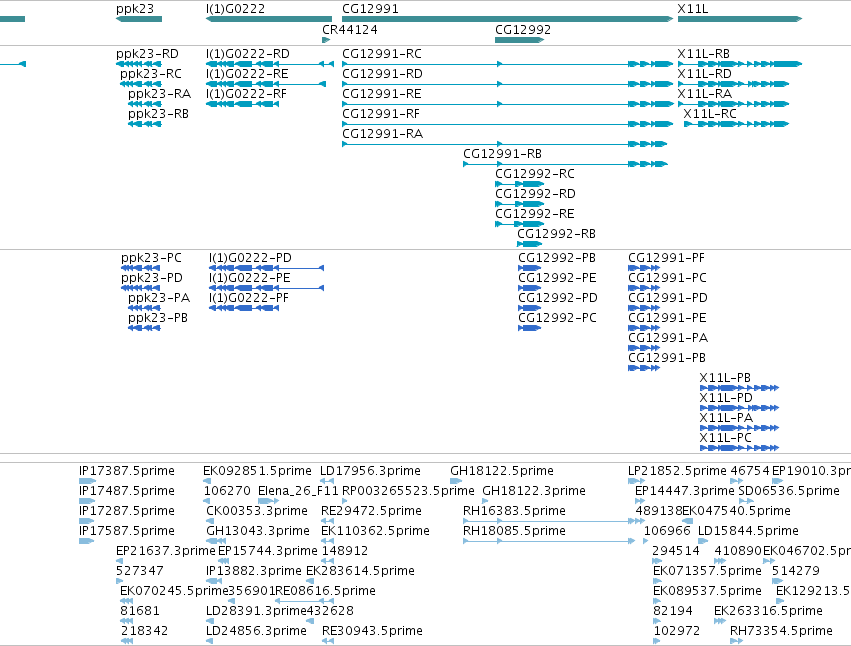The width and height of the screenshot is (851, 646).
Task: Select protein CG12991-PE
Action: 644,328
